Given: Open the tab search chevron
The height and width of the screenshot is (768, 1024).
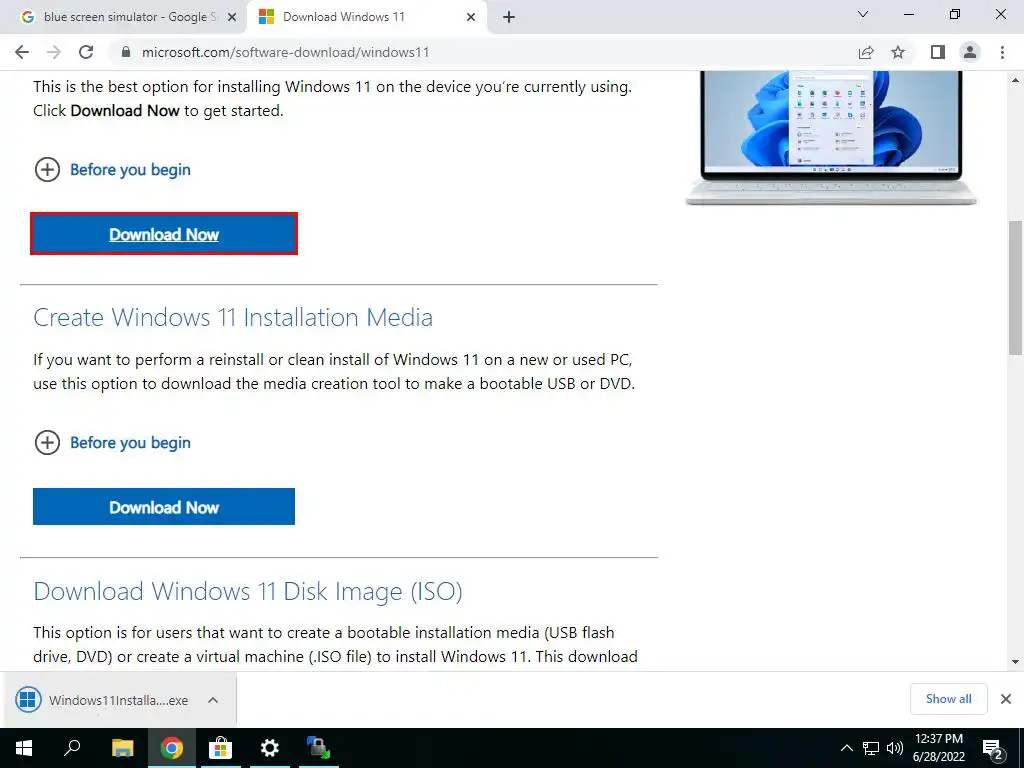Looking at the screenshot, I should pyautogui.click(x=863, y=14).
